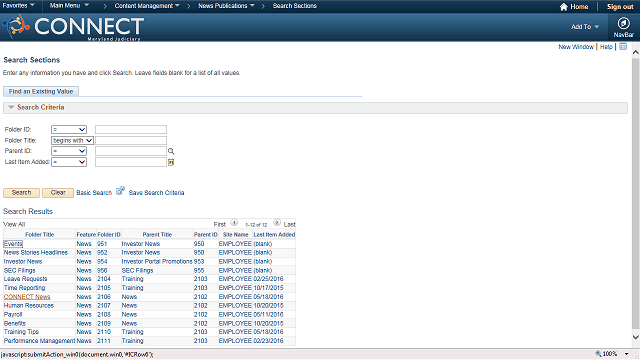Image resolution: width=640 pixels, height=360 pixels.
Task: Open News Publications breadcrumb menu
Action: (x=226, y=6)
